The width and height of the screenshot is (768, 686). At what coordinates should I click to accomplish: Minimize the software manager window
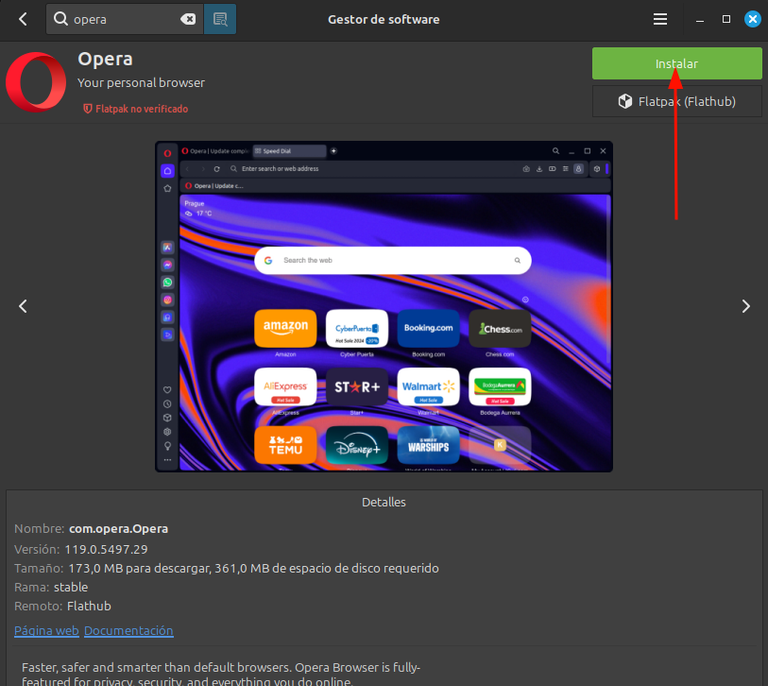pyautogui.click(x=700, y=20)
